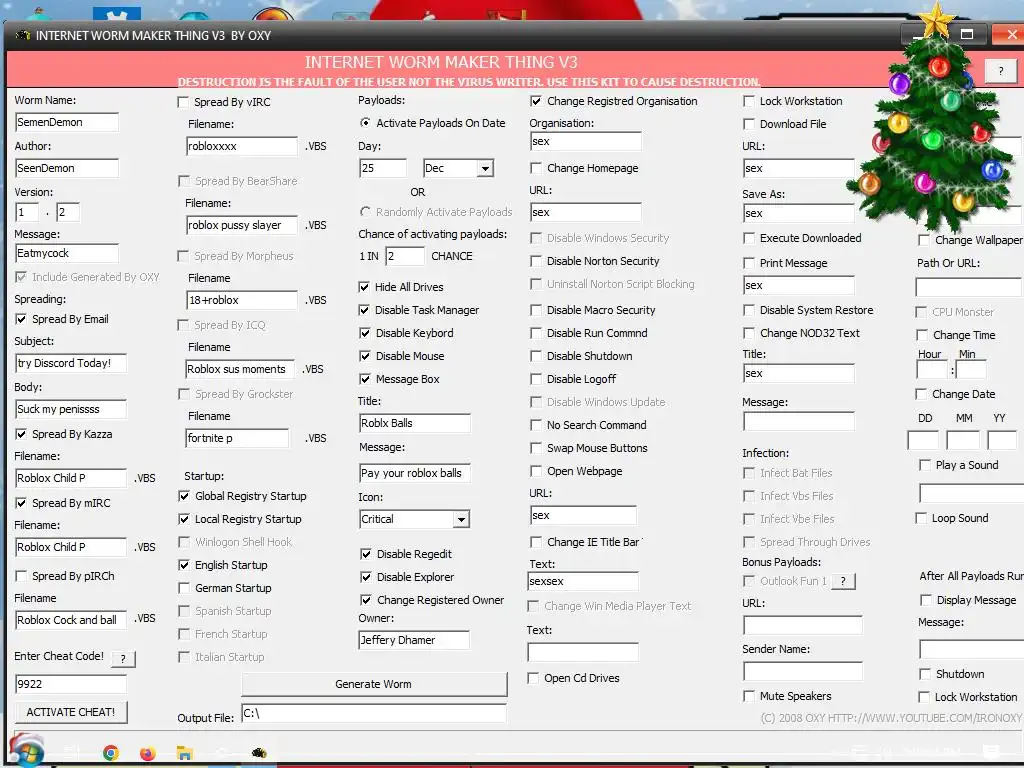Select the Activate Payloads On Date radio button
This screenshot has width=1024, height=768.
click(x=365, y=123)
